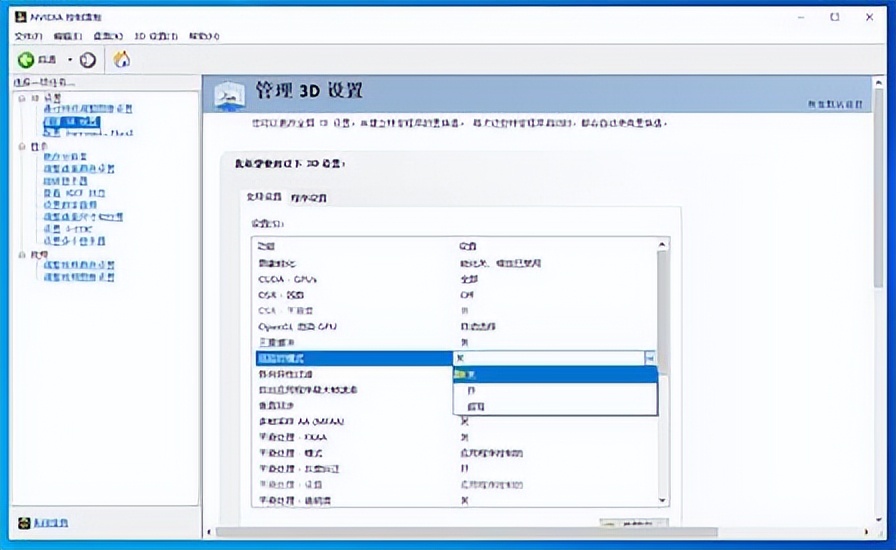Click the horizontal scrollbar right arrow
The height and width of the screenshot is (550, 896).
point(866,532)
